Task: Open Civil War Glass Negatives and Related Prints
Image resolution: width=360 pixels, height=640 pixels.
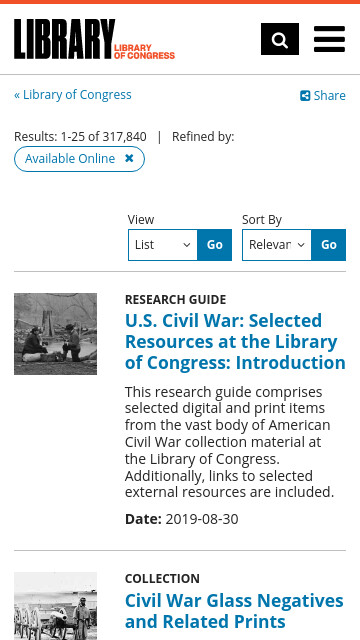Action: pyautogui.click(x=234, y=611)
